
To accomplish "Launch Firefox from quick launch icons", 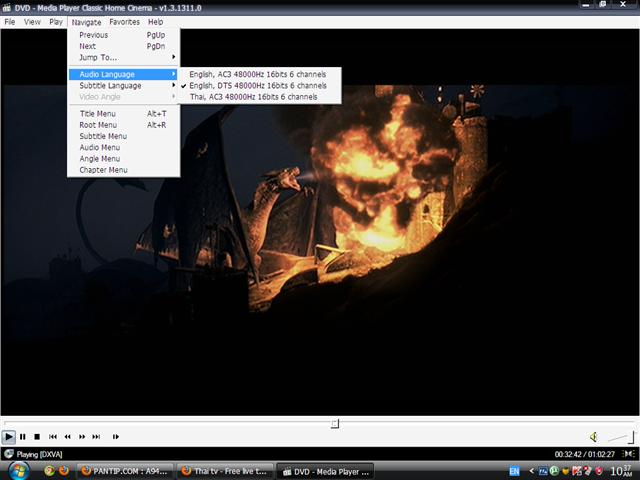I will click(64, 471).
